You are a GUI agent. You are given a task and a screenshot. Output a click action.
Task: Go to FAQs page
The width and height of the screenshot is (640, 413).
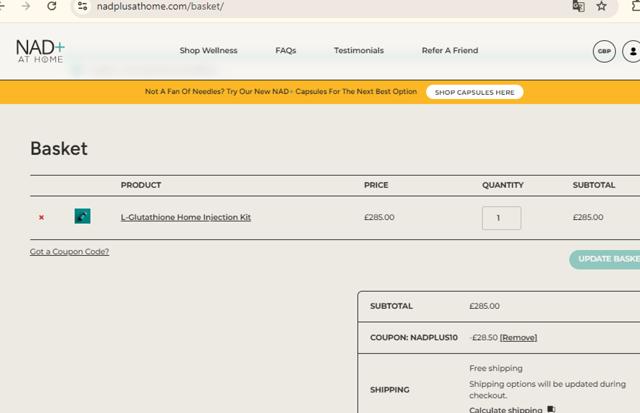(286, 51)
